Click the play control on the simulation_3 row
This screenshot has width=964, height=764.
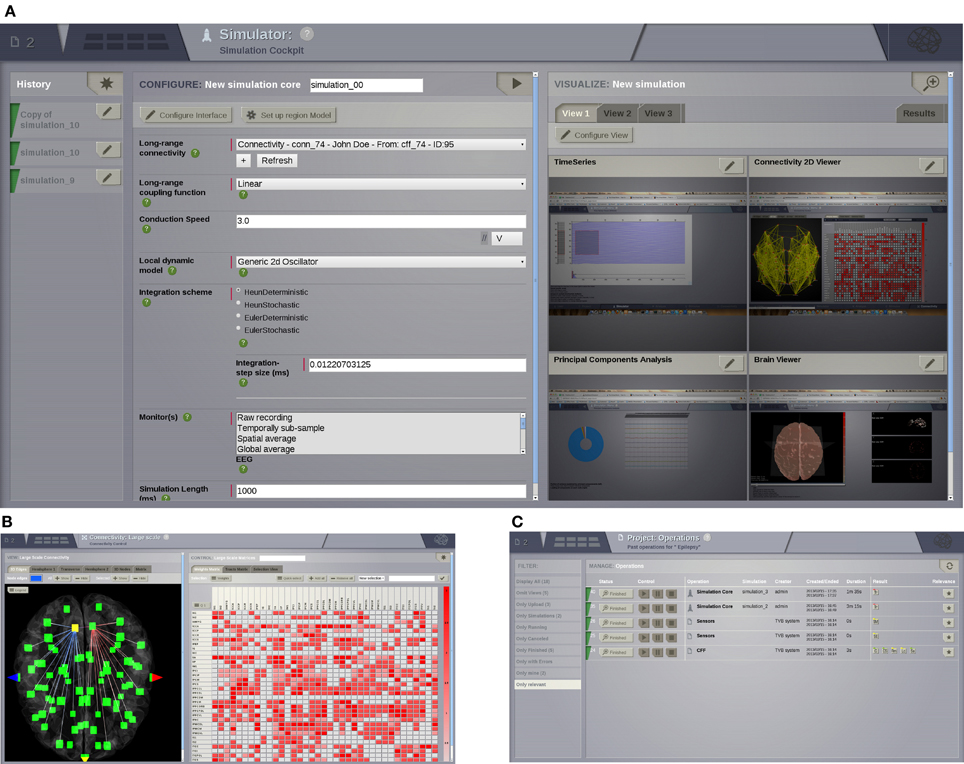coord(644,594)
